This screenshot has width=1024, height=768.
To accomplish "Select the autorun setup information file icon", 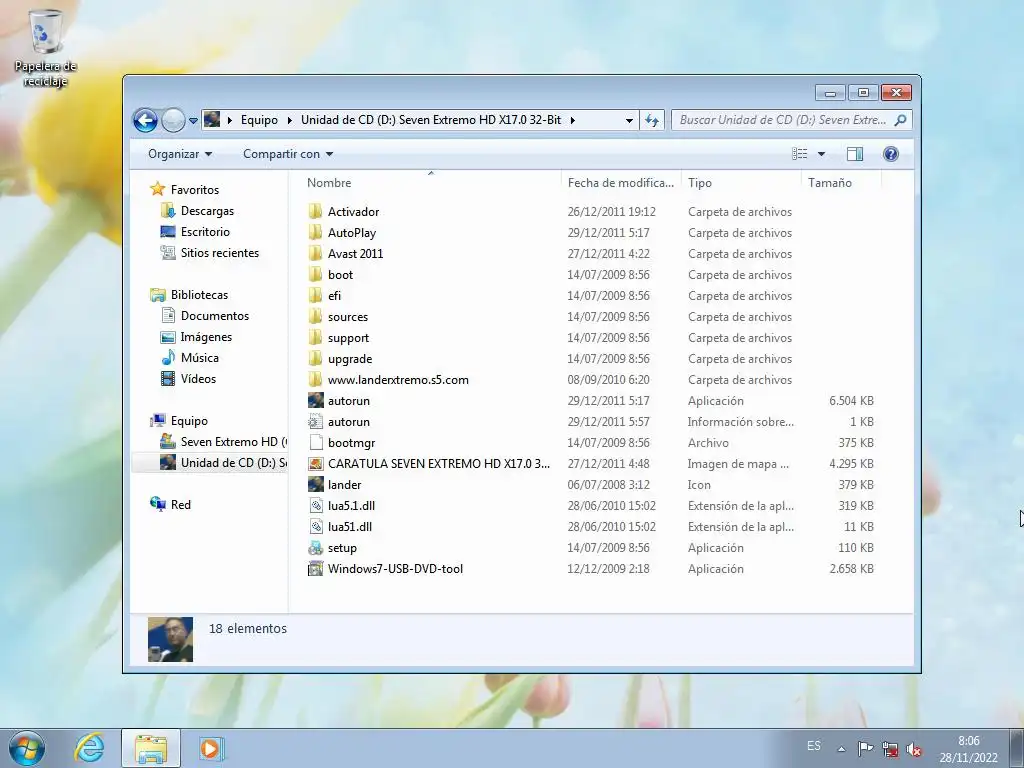I will (315, 421).
